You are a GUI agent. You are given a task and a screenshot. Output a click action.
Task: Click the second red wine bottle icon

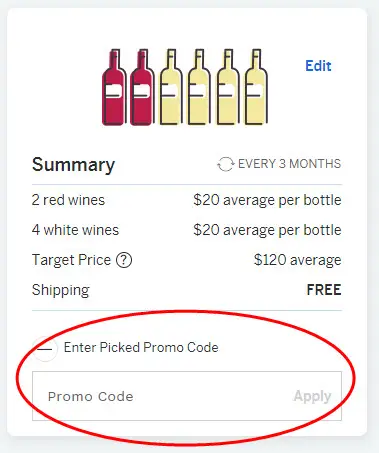tap(142, 87)
